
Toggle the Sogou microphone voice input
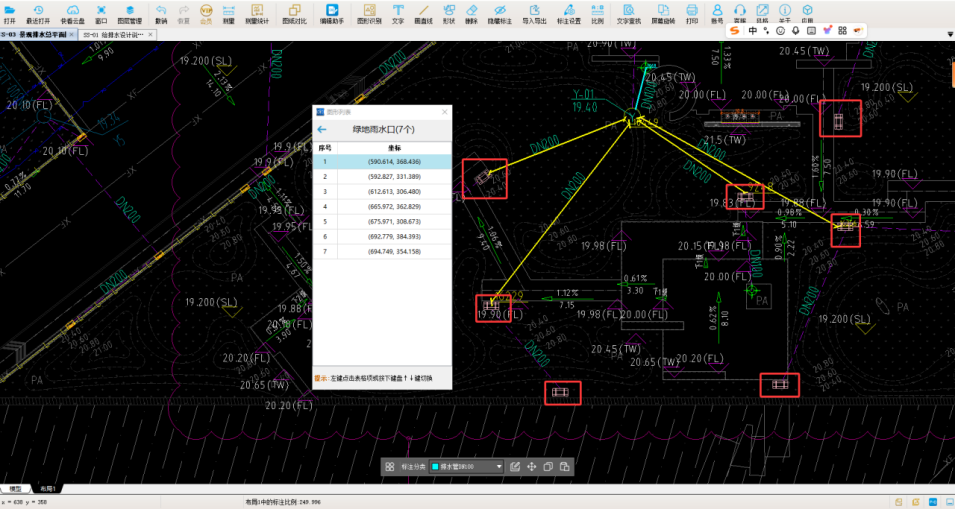click(795, 30)
